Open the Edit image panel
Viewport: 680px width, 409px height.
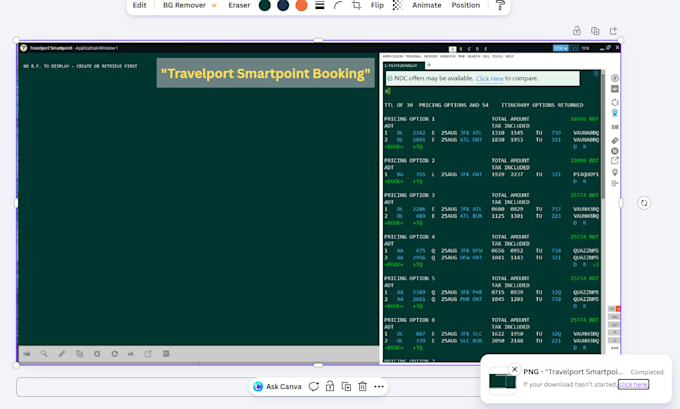point(139,5)
